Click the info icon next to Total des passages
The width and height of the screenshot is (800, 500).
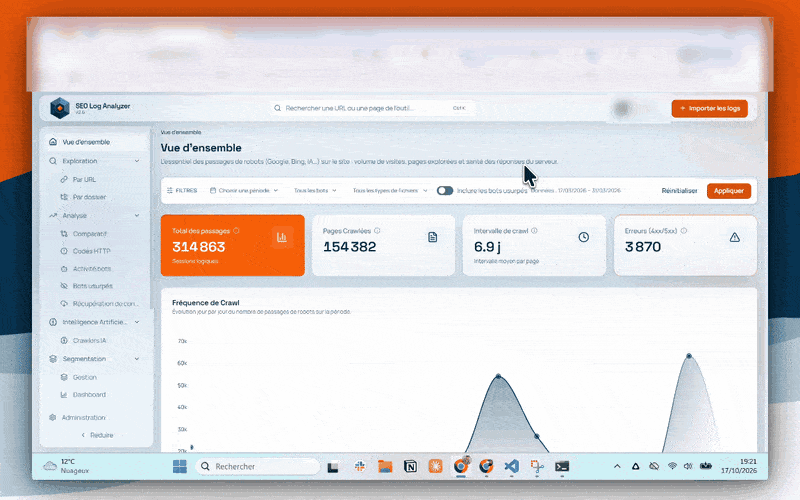click(x=236, y=231)
